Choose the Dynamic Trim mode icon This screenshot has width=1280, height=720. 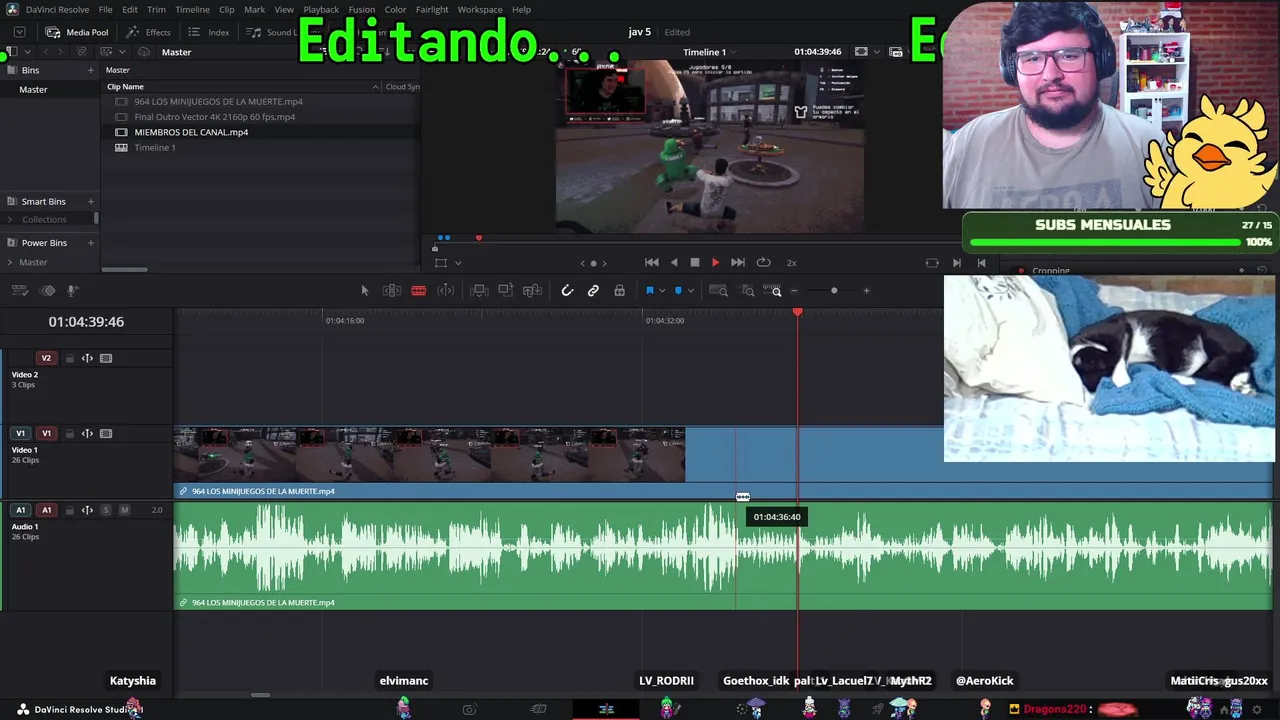point(446,291)
